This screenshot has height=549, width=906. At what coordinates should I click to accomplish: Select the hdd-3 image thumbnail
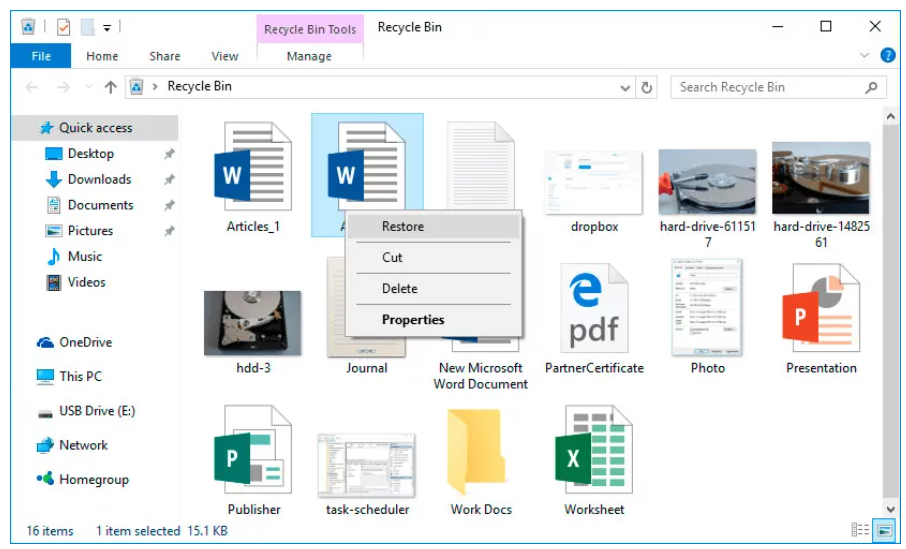[x=253, y=323]
